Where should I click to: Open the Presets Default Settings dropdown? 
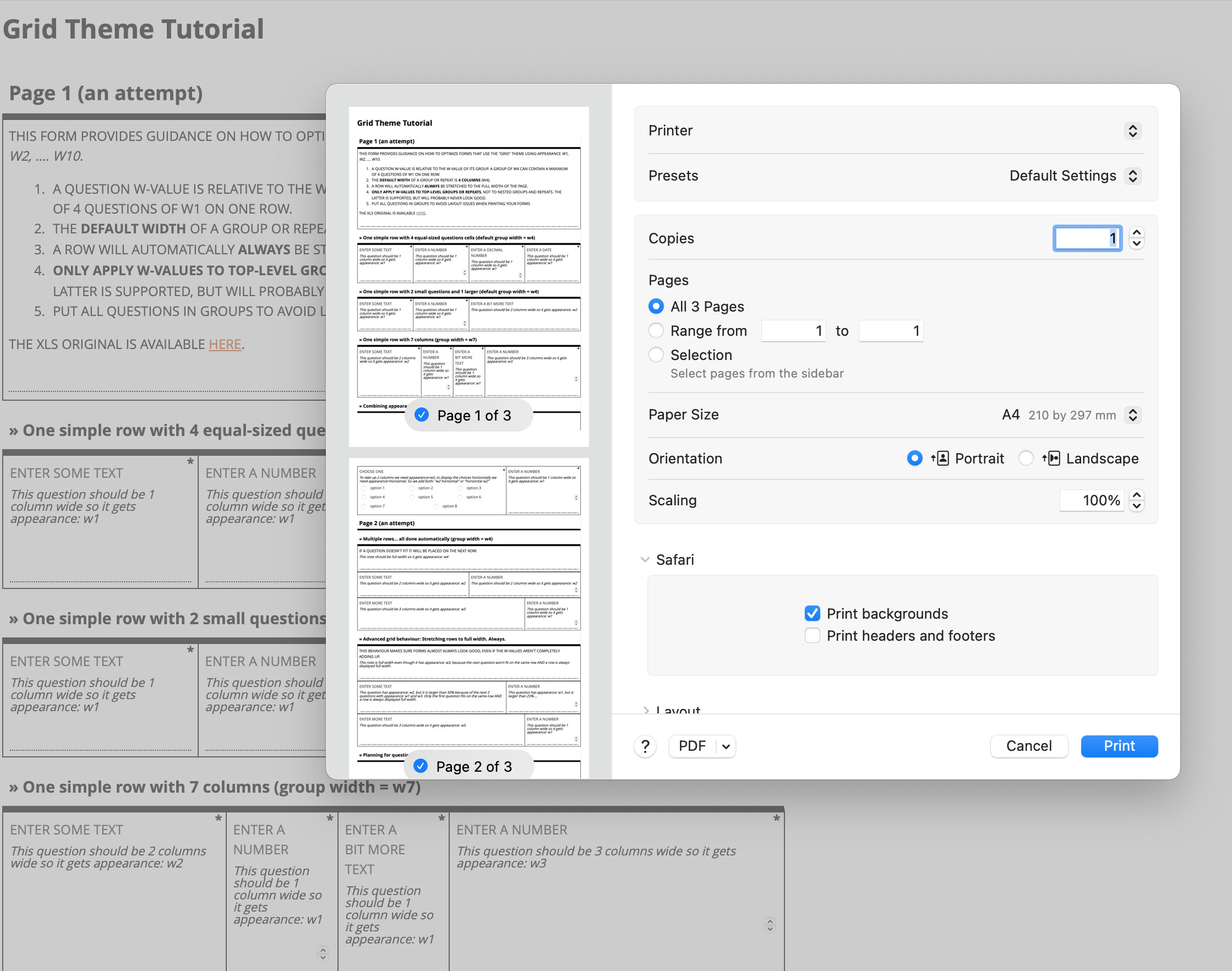click(1132, 176)
